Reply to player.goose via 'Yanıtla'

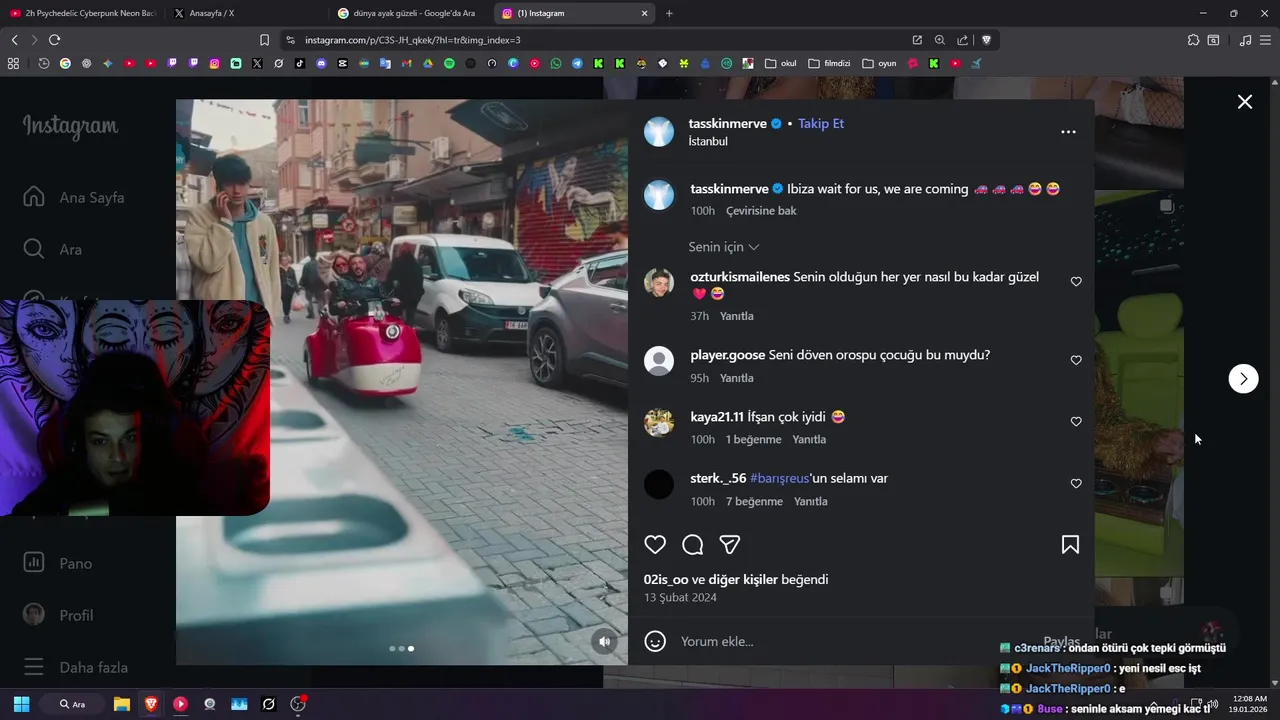[x=737, y=378]
